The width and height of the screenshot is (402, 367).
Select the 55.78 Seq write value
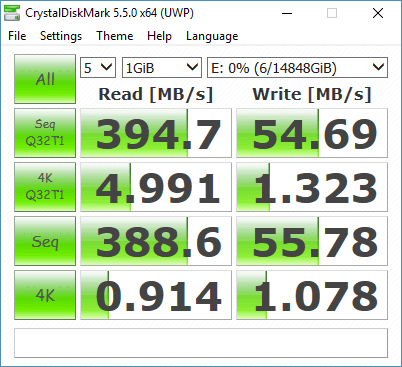312,241
